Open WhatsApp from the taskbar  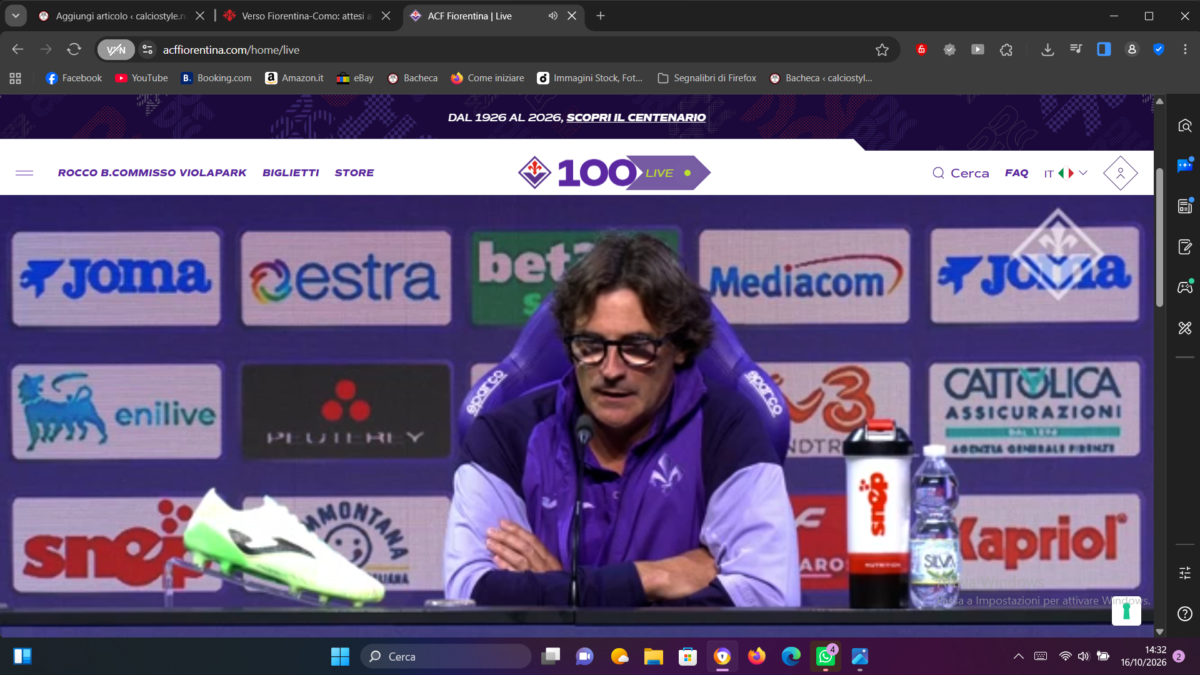point(825,656)
